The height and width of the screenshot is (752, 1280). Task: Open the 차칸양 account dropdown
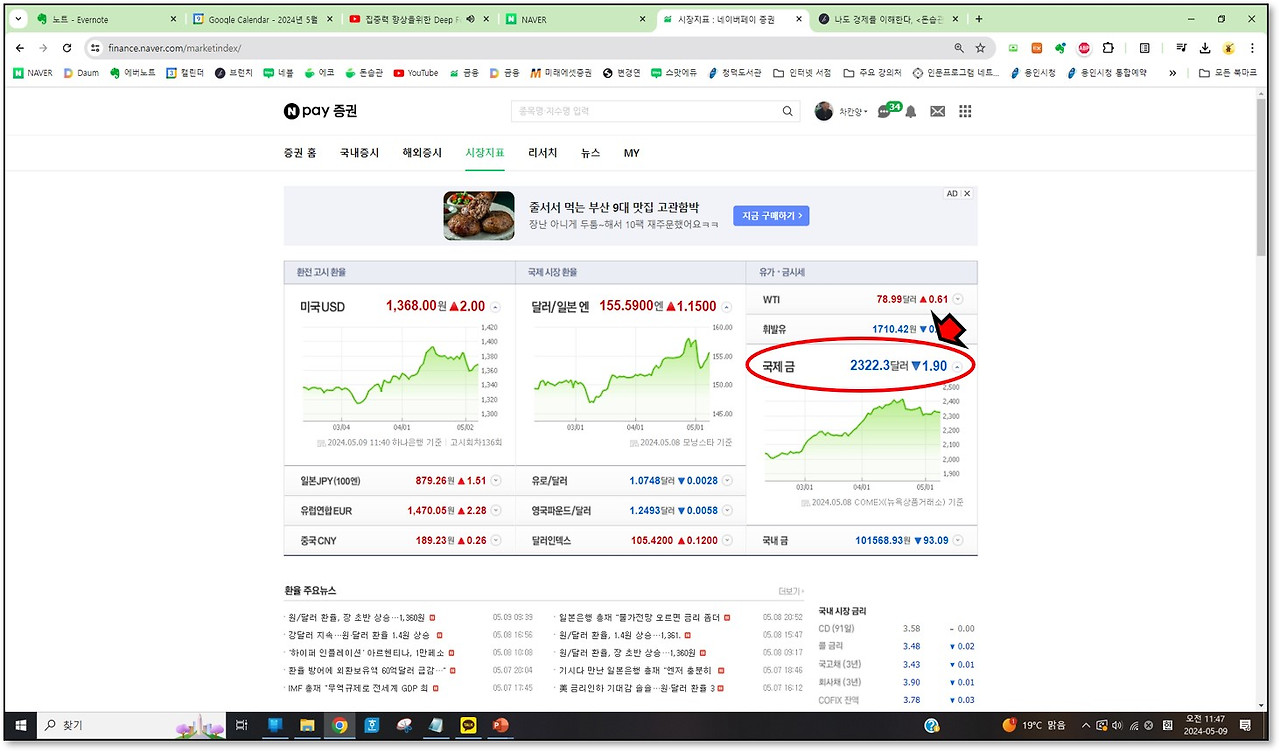[853, 111]
